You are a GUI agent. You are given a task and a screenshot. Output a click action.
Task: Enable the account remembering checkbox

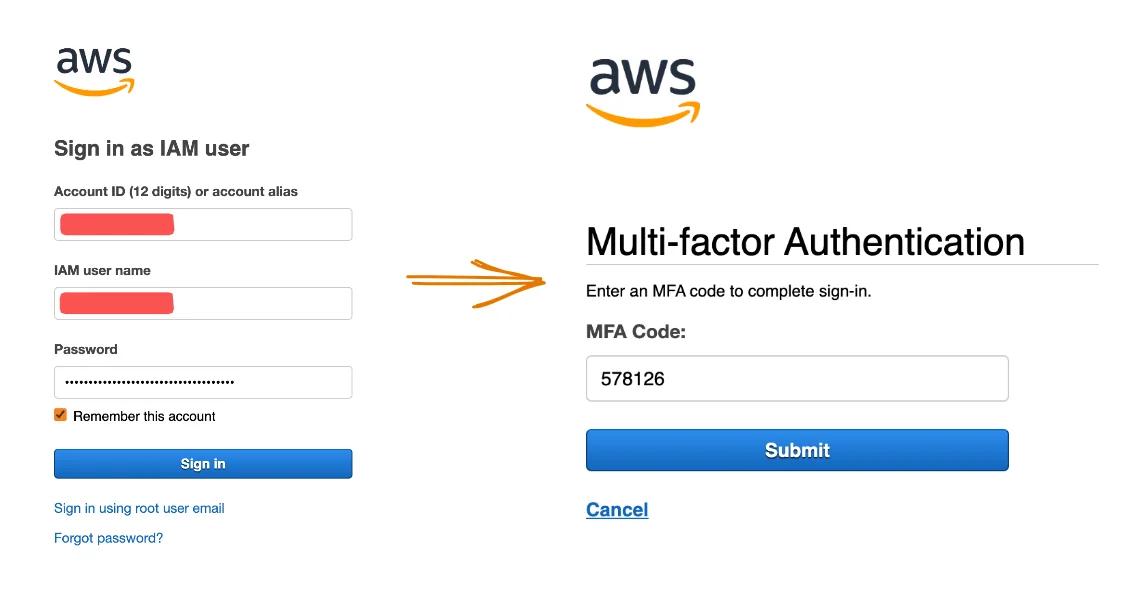60,414
